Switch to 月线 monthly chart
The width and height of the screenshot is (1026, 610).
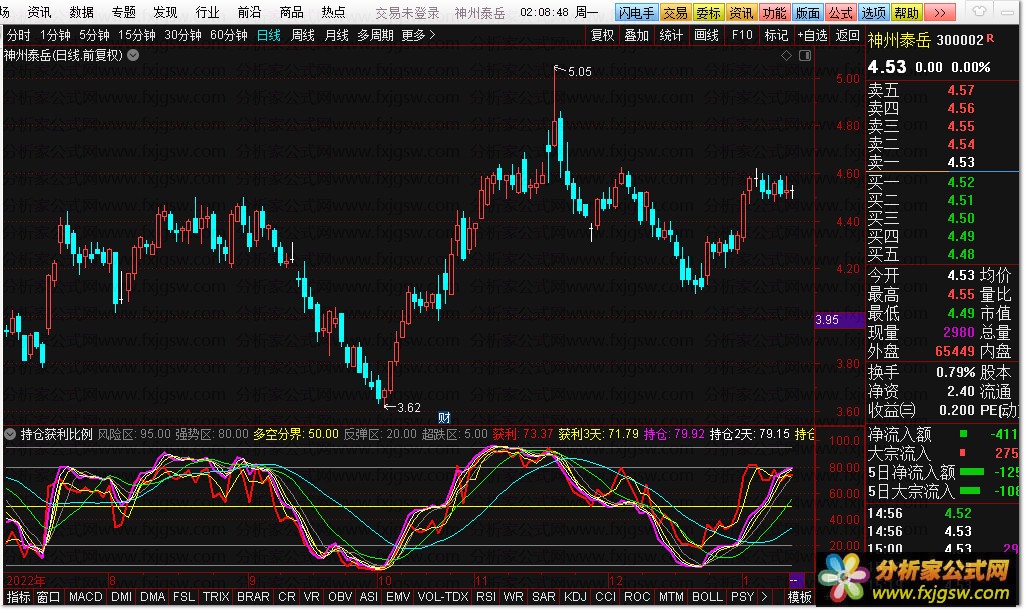337,35
